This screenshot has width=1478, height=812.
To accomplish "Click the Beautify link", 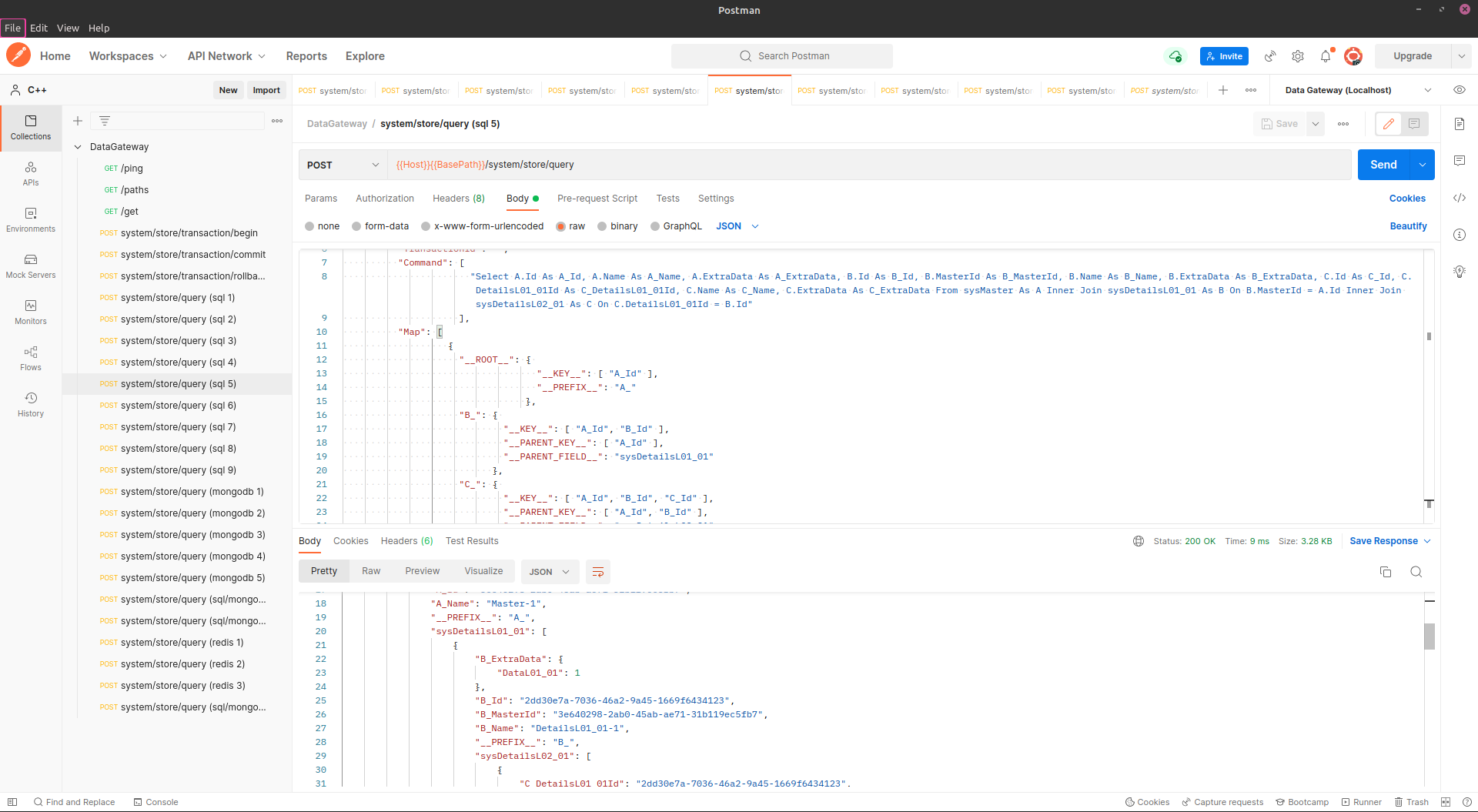I will click(x=1408, y=226).
